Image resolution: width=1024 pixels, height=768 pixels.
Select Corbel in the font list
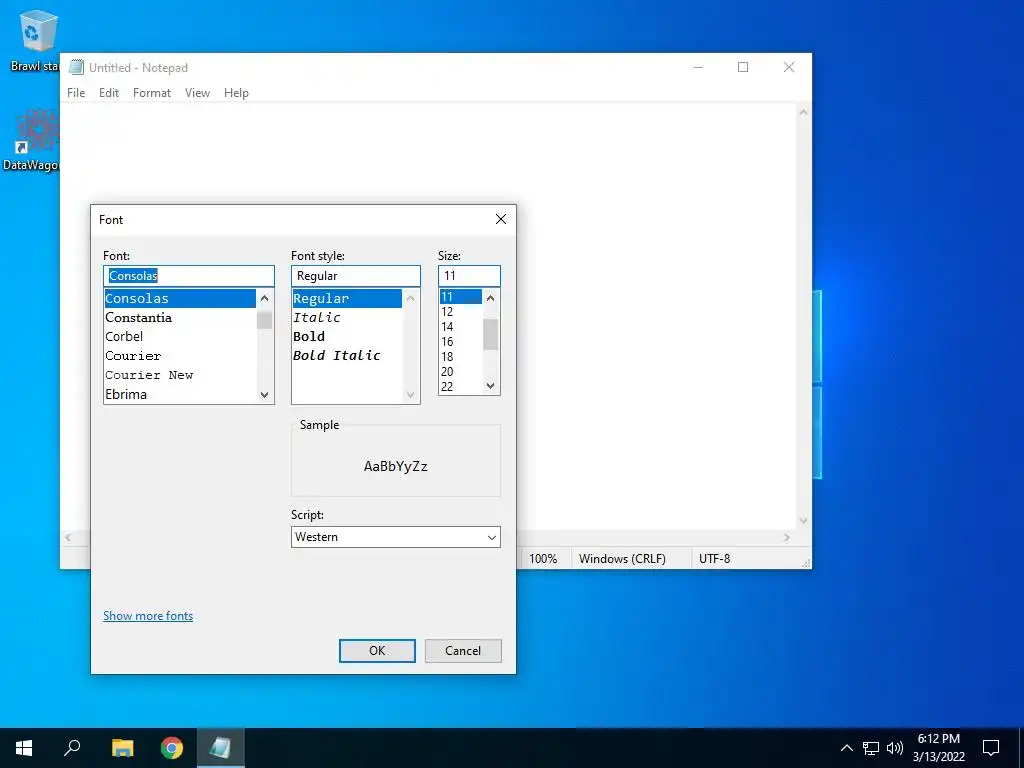tap(180, 336)
